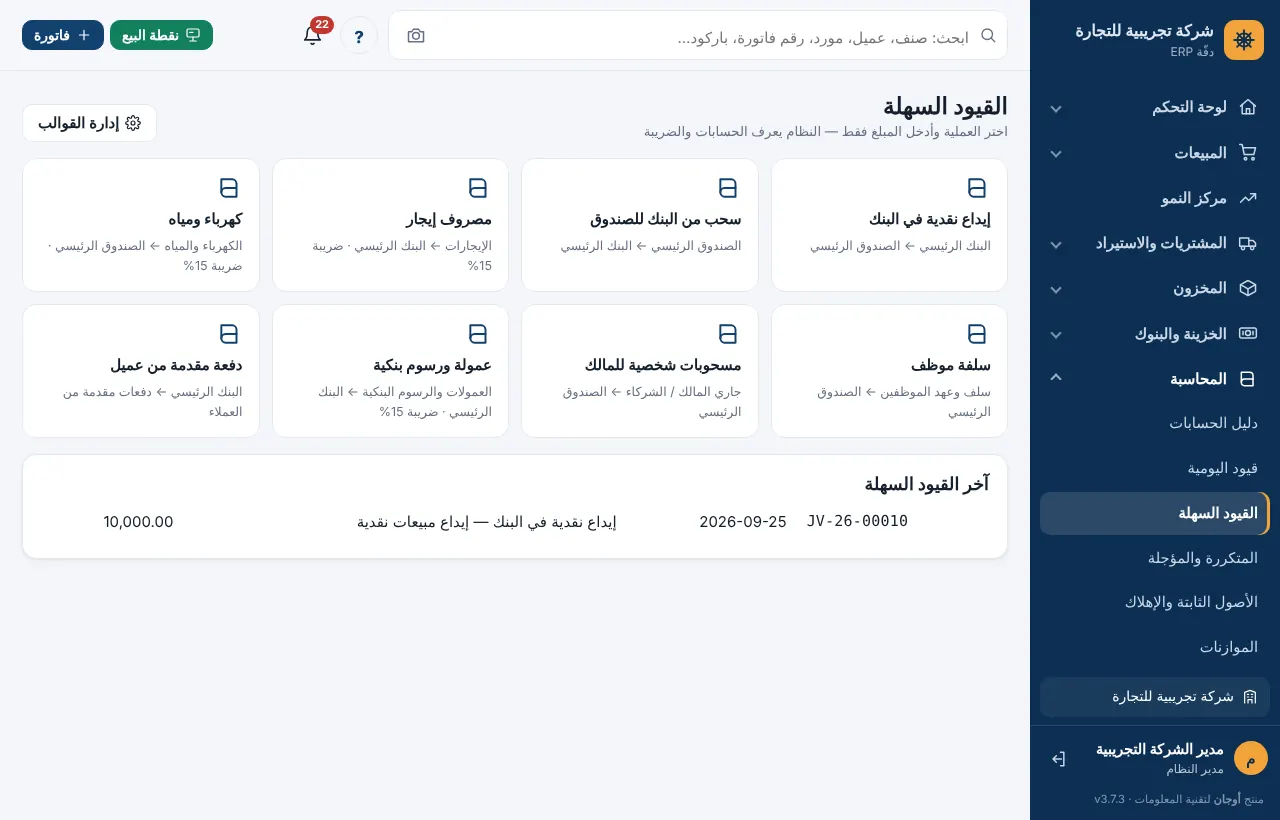Viewport: 1280px width, 820px height.
Task: Click the cart icon next to المبيعات
Action: pyautogui.click(x=1247, y=153)
